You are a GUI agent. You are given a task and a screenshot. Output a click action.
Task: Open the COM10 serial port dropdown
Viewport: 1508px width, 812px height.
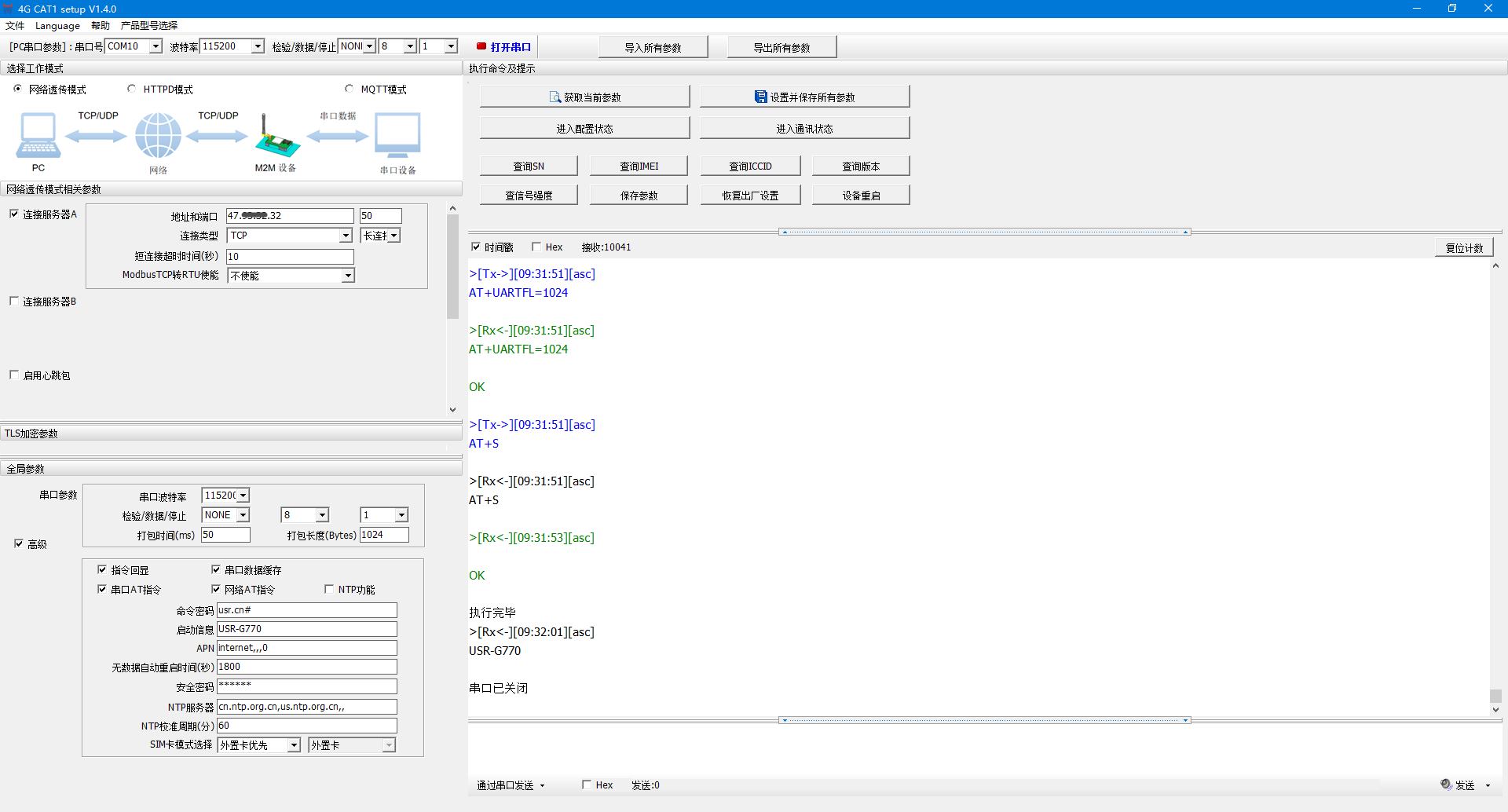[156, 46]
